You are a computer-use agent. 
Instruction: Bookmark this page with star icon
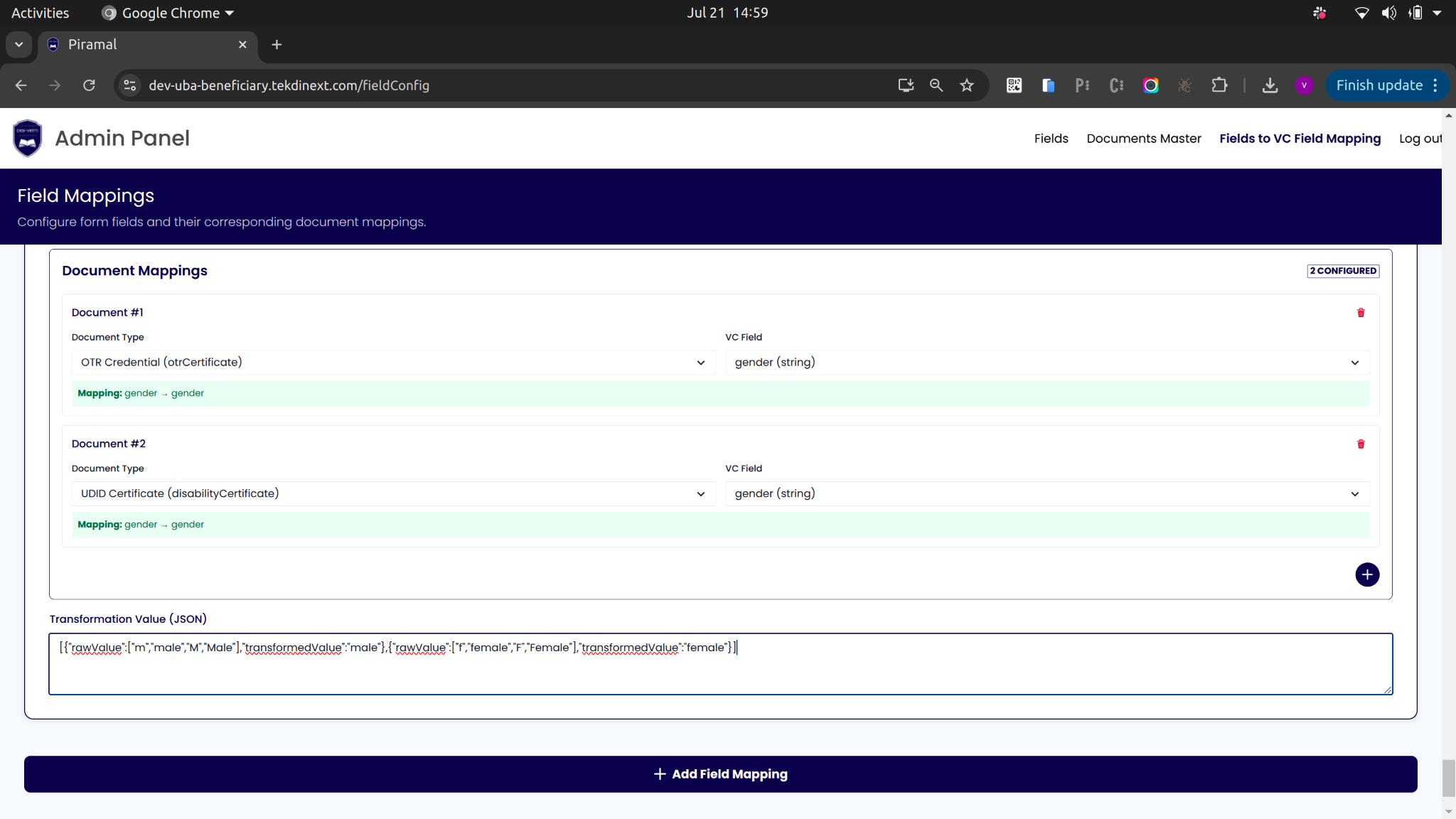(x=966, y=85)
